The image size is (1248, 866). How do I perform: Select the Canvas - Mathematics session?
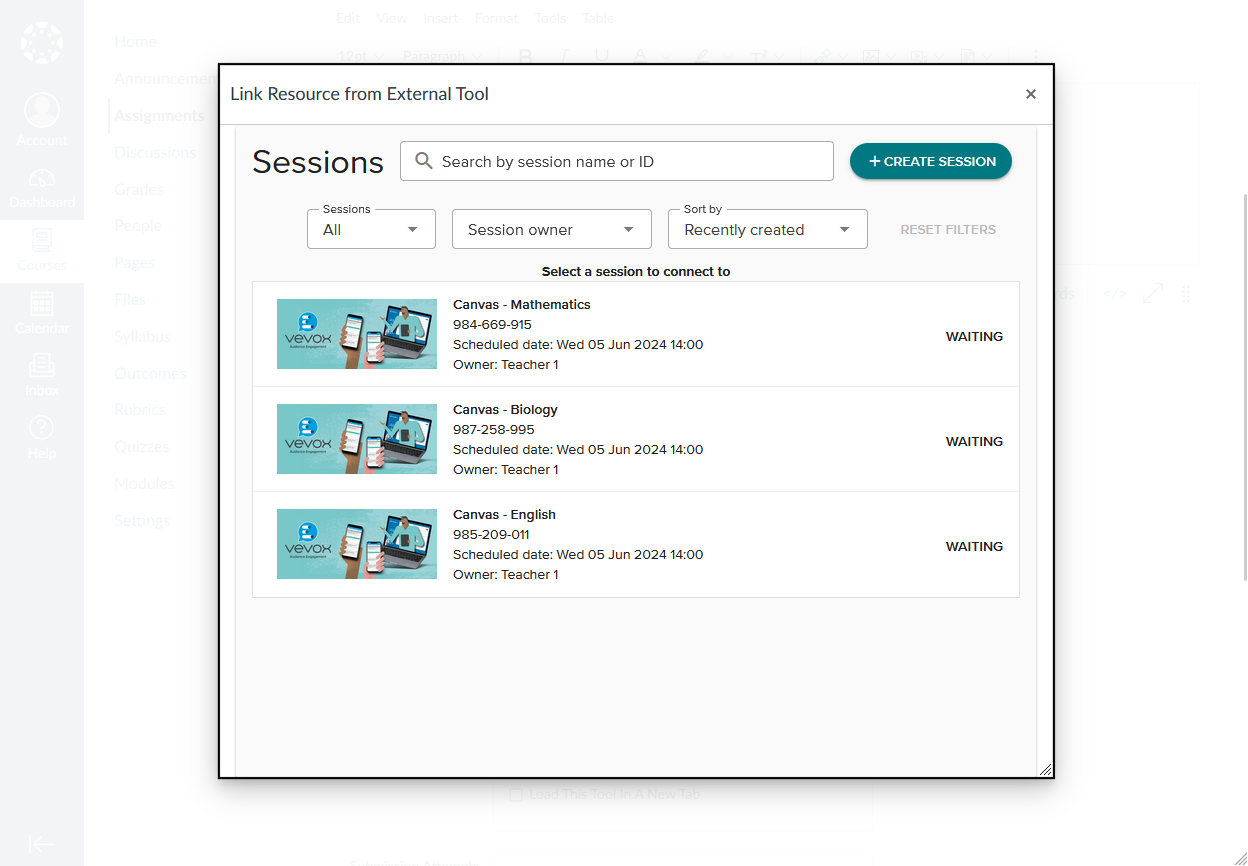[x=635, y=334]
